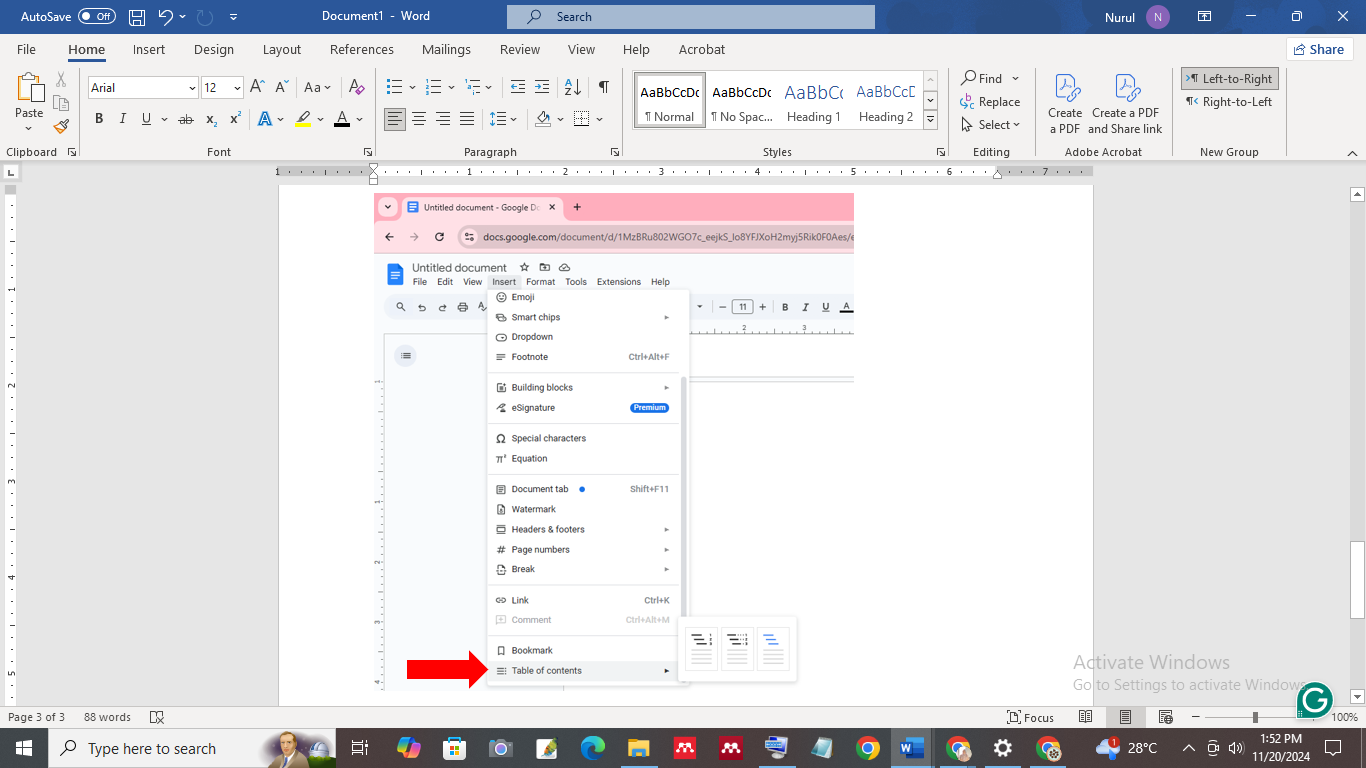Open the File menu

pyautogui.click(x=26, y=49)
